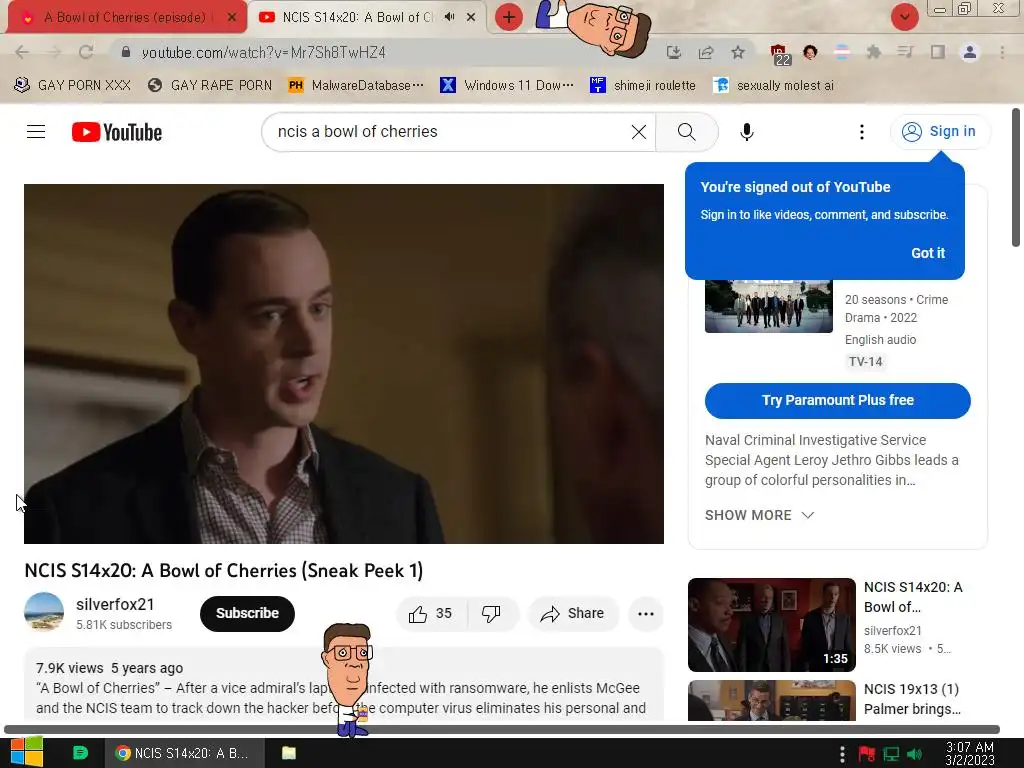Open the YouTube hamburger guide menu
Viewport: 1024px width, 768px height.
tap(36, 132)
